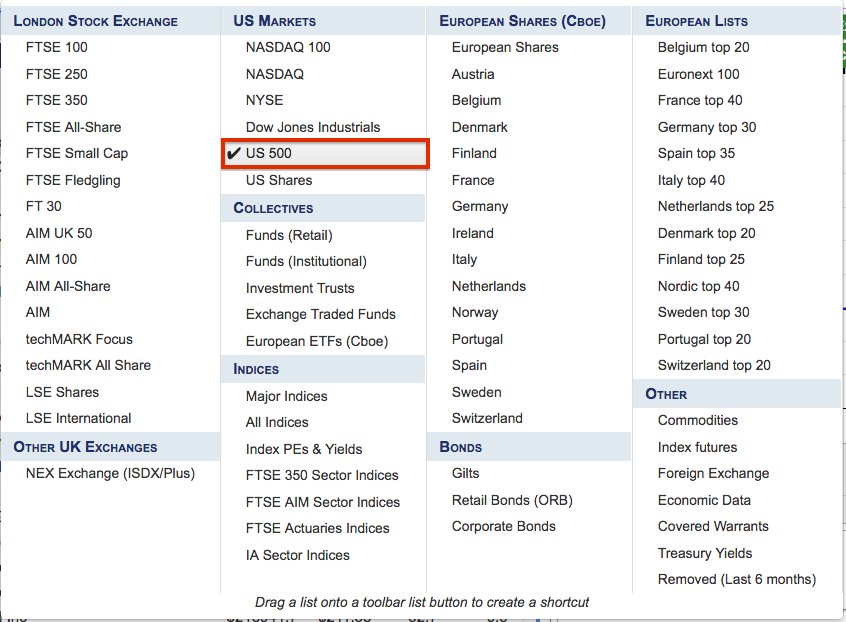Choose NASDAQ 100 list

pos(288,47)
